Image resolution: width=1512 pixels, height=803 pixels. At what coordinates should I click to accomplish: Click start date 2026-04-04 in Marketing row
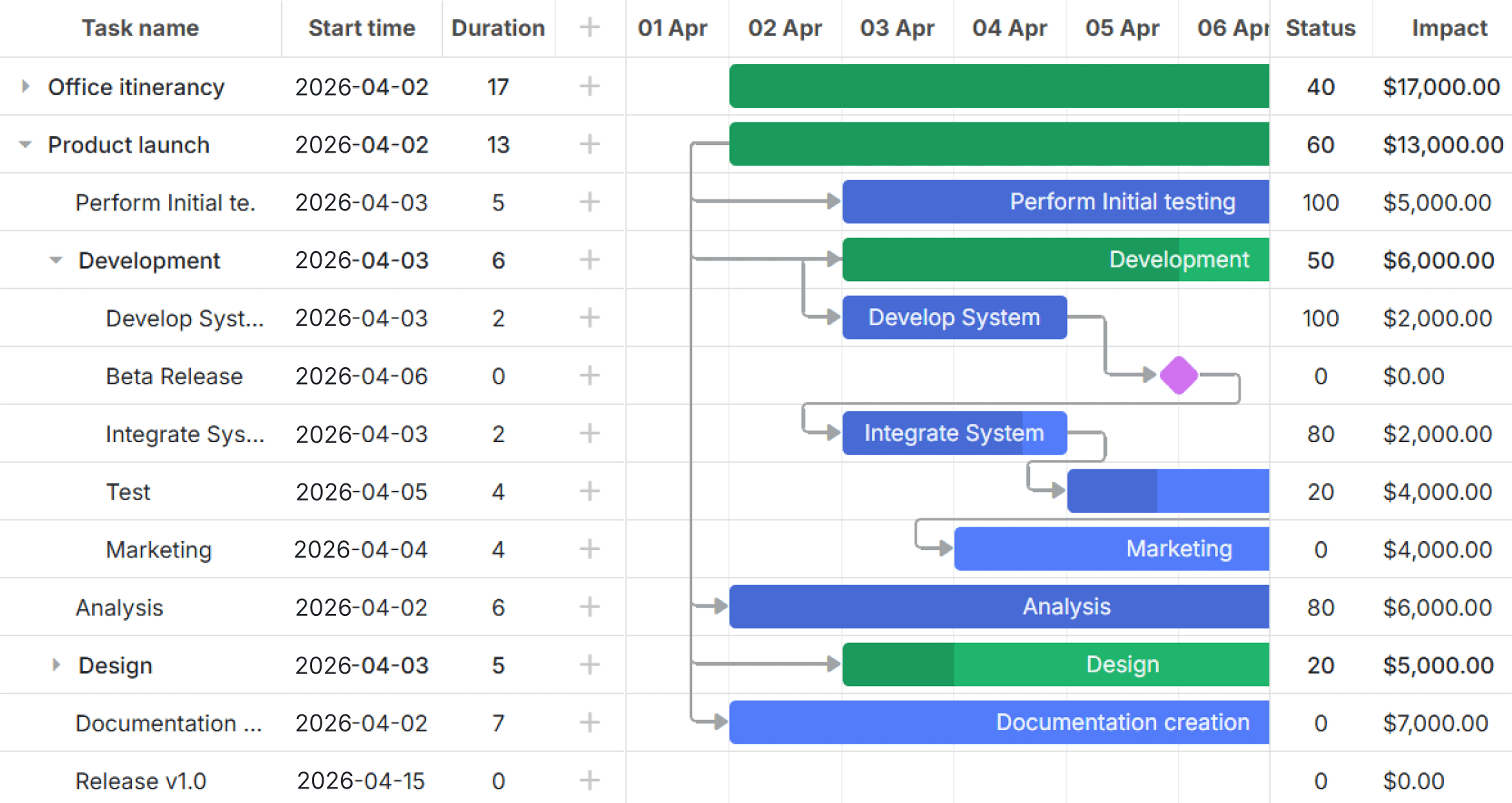point(361,550)
